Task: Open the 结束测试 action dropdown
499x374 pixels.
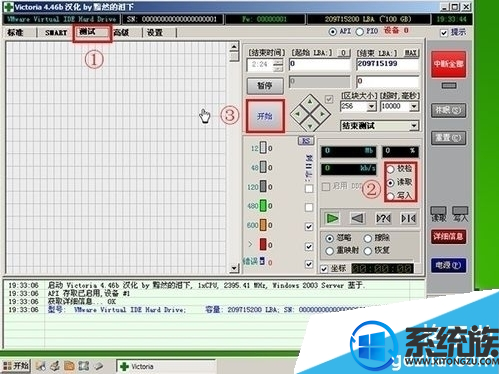Action: (414, 126)
